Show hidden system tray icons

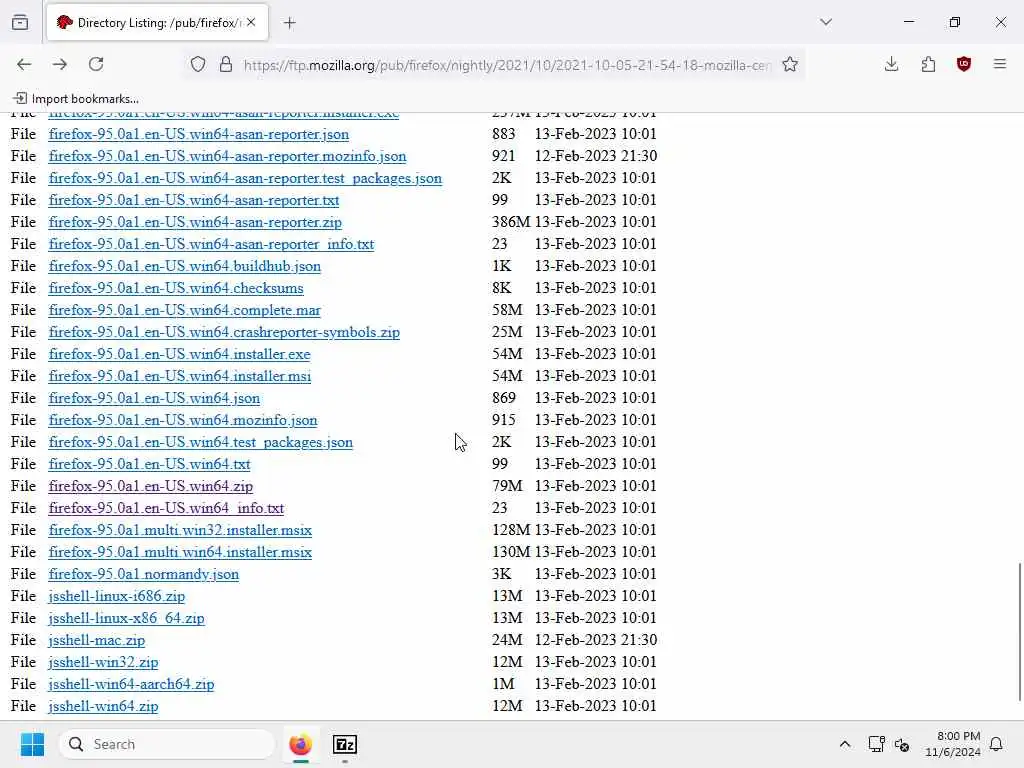coord(844,744)
